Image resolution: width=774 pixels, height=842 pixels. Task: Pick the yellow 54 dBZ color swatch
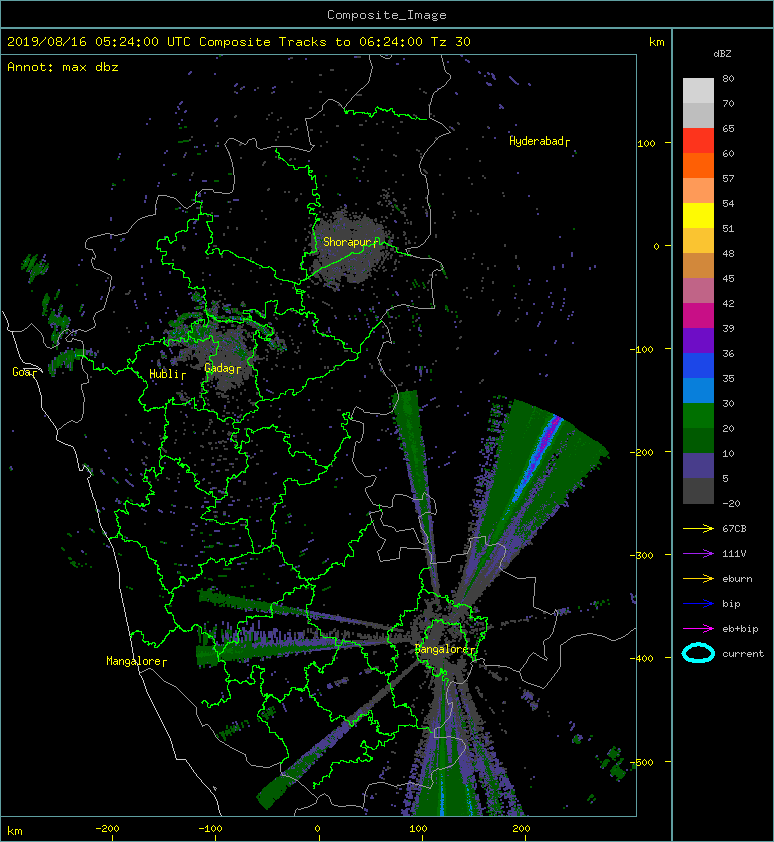pyautogui.click(x=698, y=216)
